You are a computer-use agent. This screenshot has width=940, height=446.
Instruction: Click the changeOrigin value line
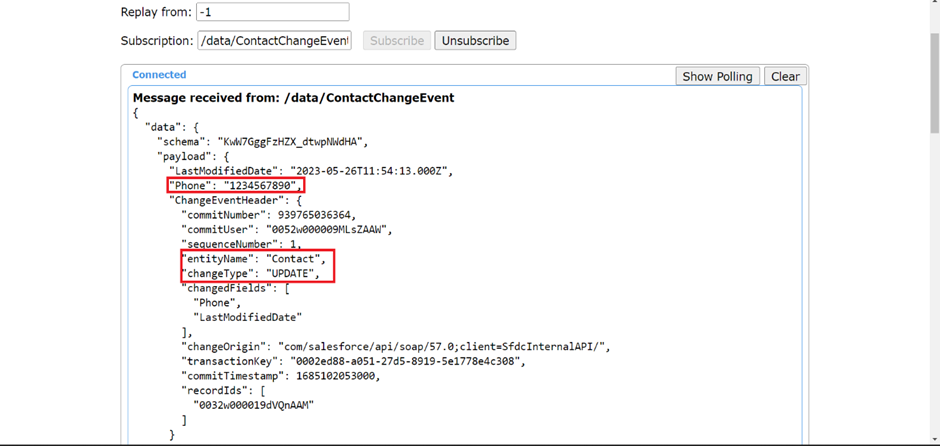395,346
